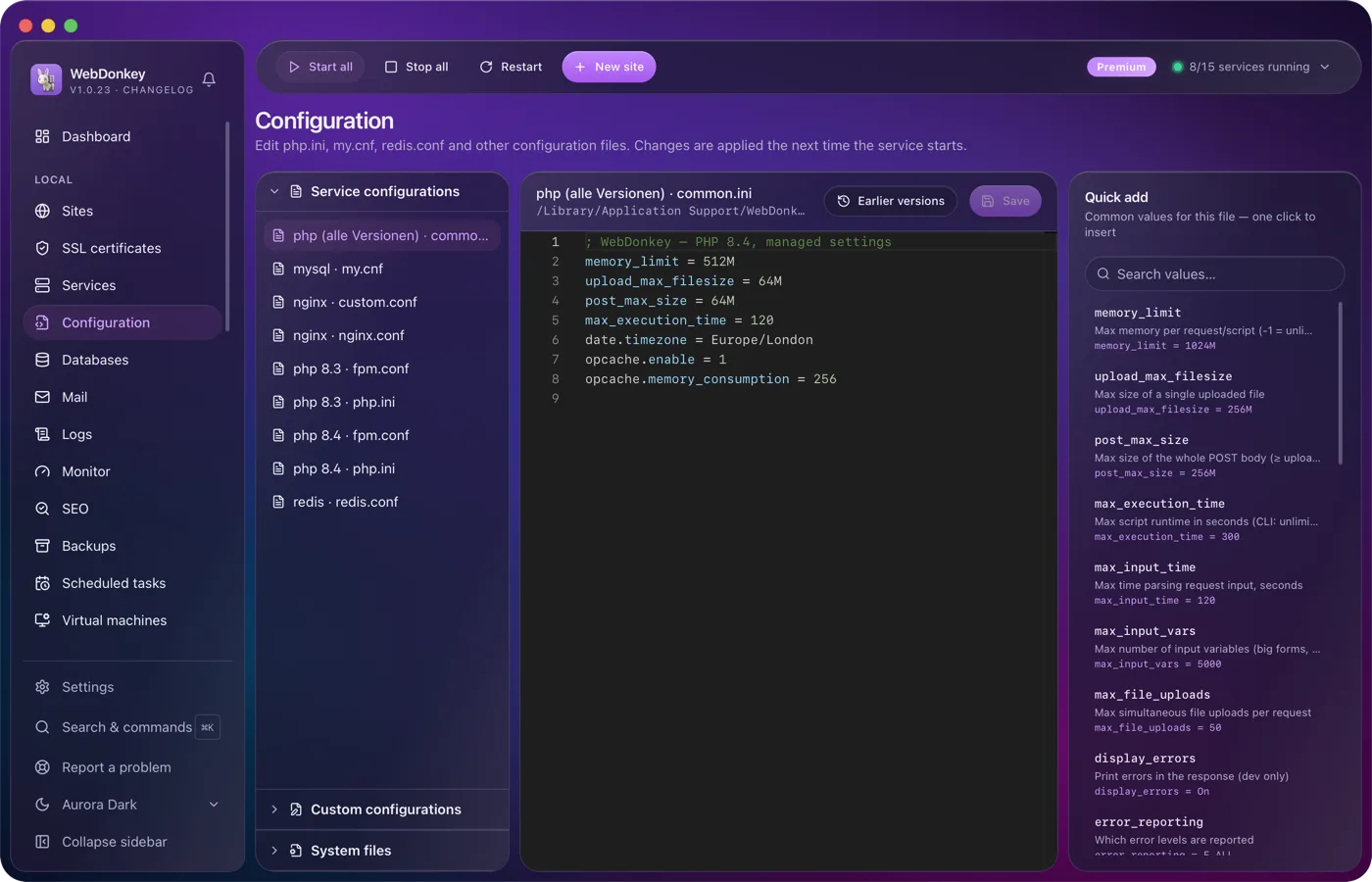The width and height of the screenshot is (1372, 882).
Task: Click the Premium badge
Action: (1121, 67)
